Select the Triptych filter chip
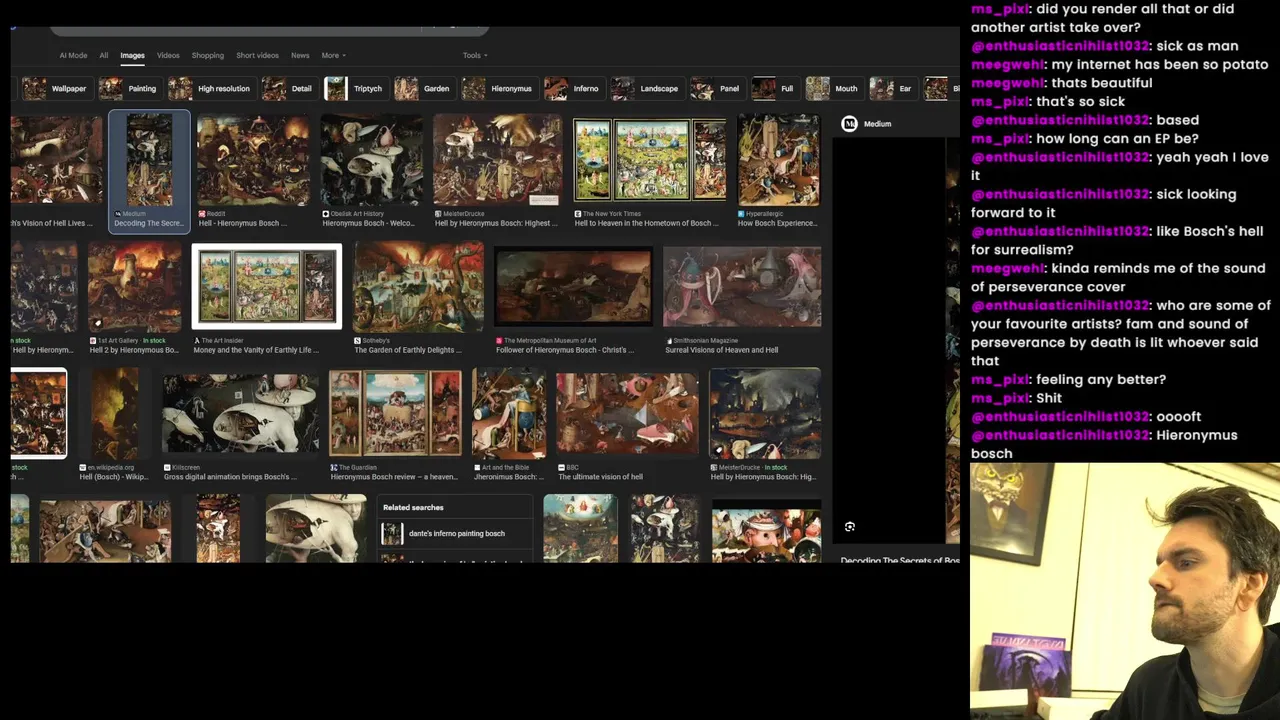 coord(355,89)
